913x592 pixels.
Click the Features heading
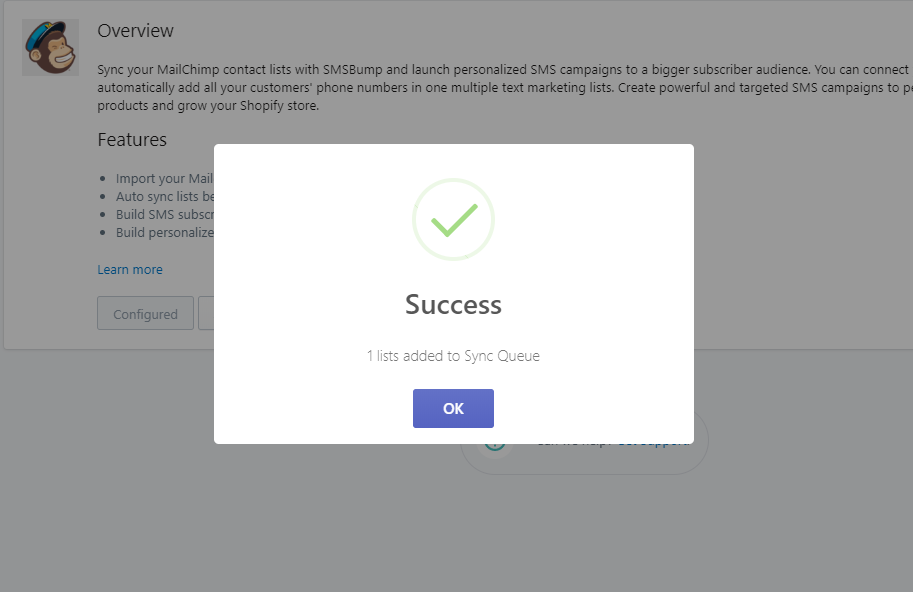click(132, 140)
